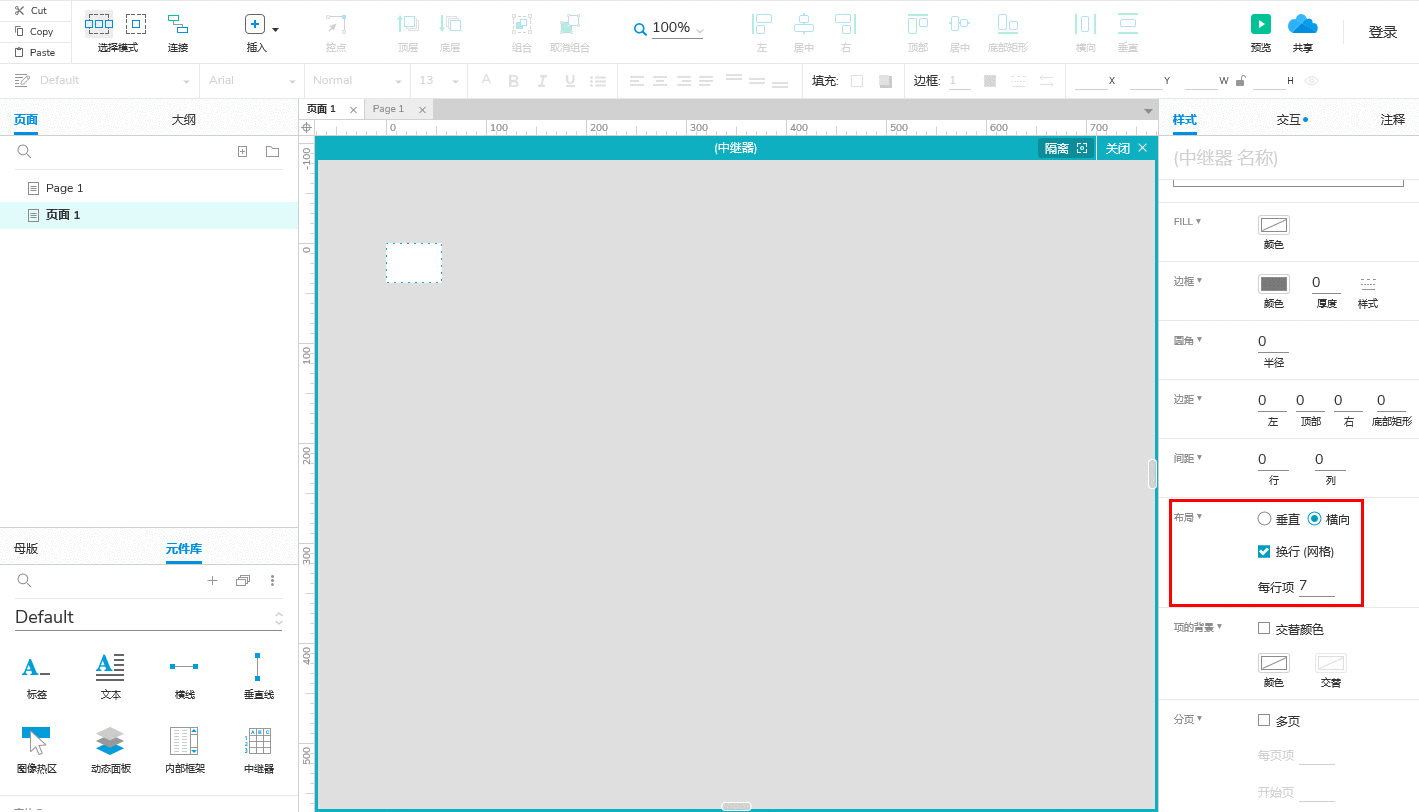The height and width of the screenshot is (812, 1419).
Task: Enable the 多页 pagination checkbox
Action: click(x=1264, y=720)
